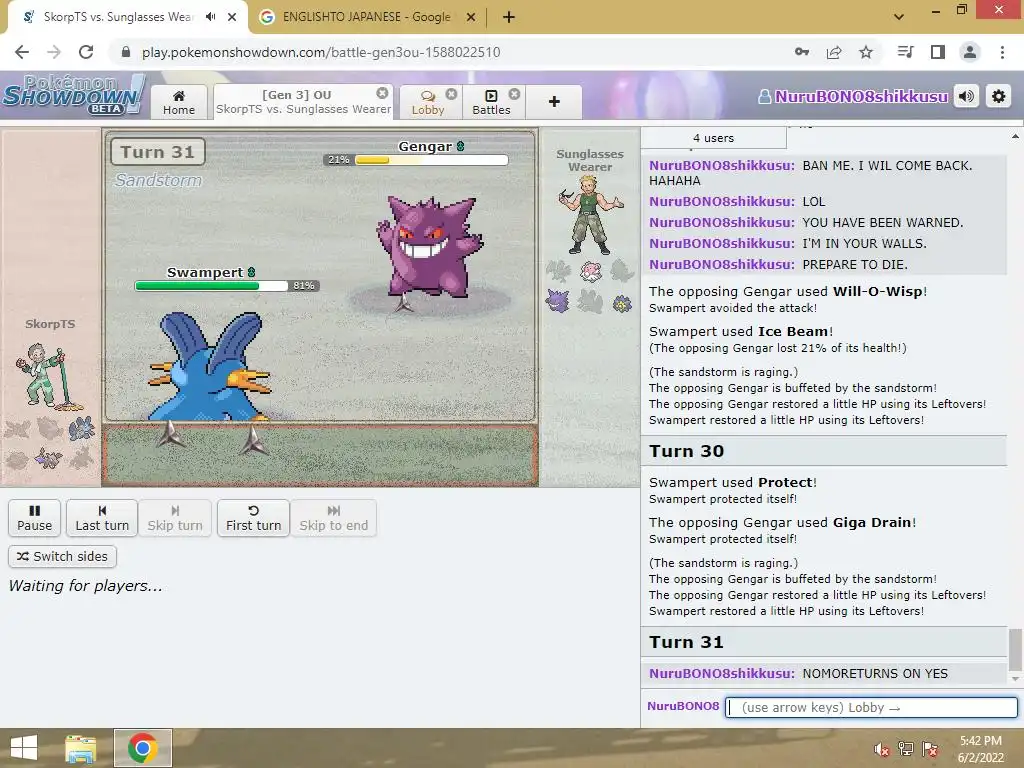Click the plus tab to join room
Screen dimensions: 1024x768
click(554, 102)
